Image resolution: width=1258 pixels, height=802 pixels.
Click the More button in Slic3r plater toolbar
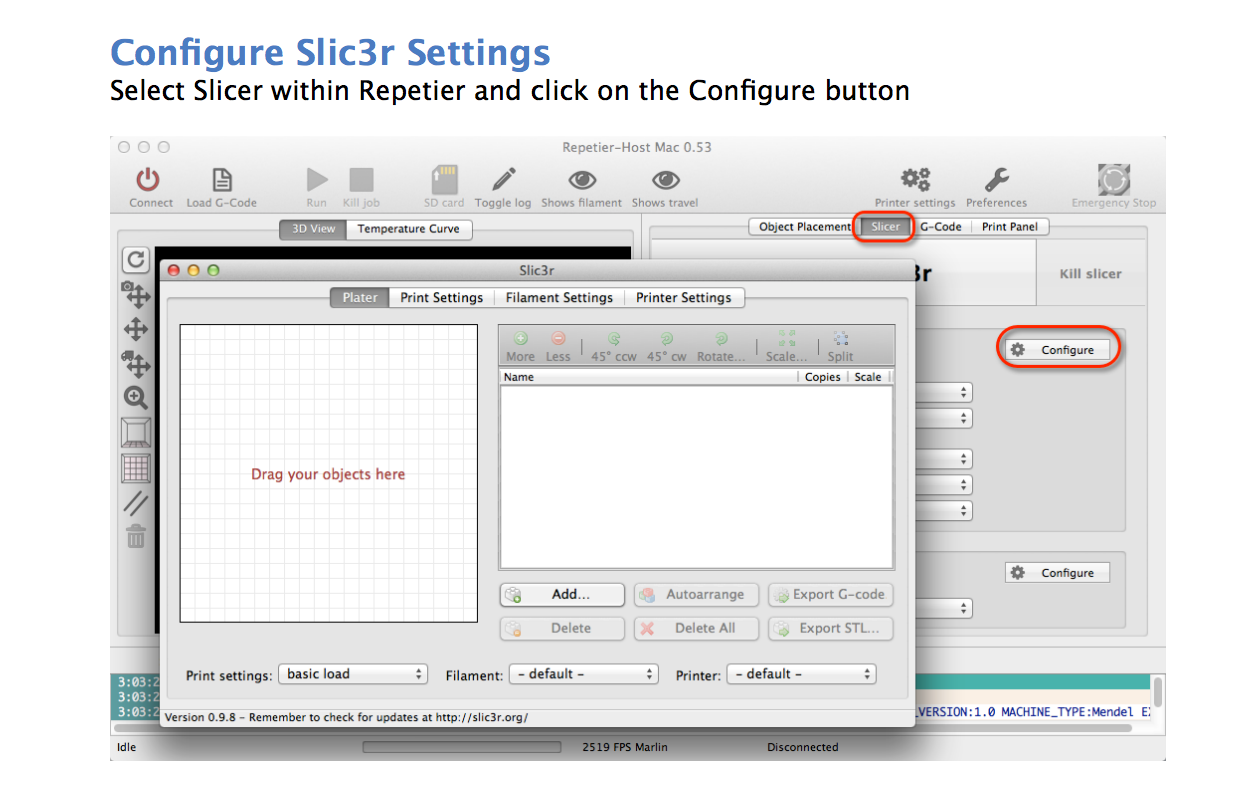pos(520,347)
